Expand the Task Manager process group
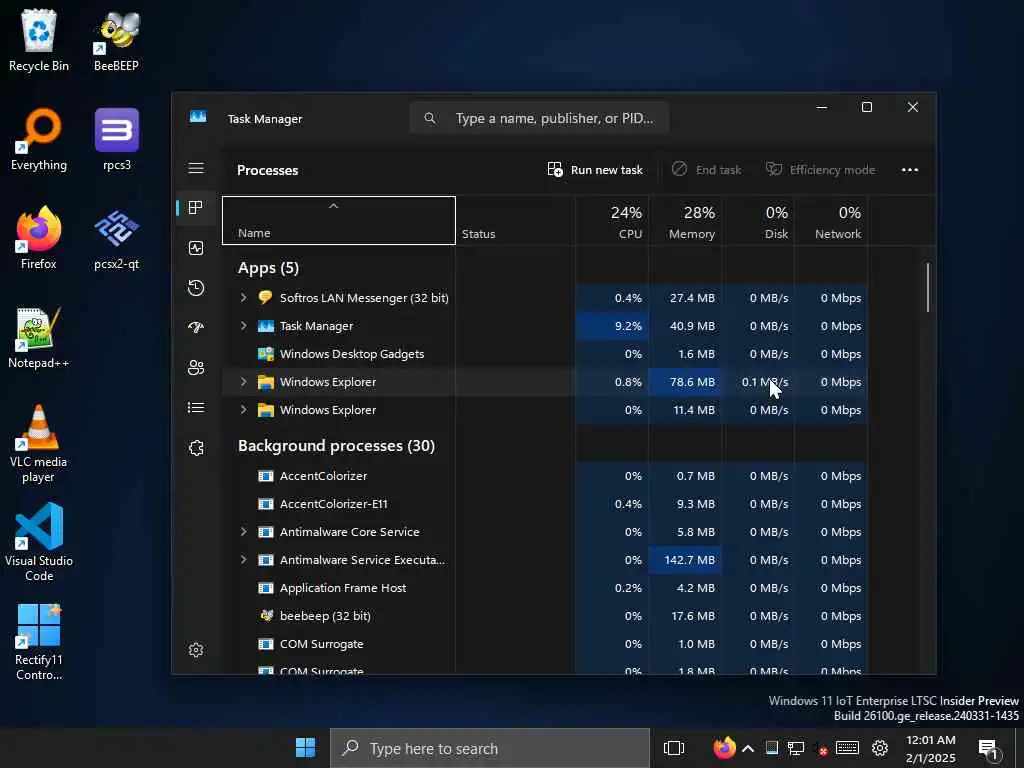The width and height of the screenshot is (1024, 768). 244,326
